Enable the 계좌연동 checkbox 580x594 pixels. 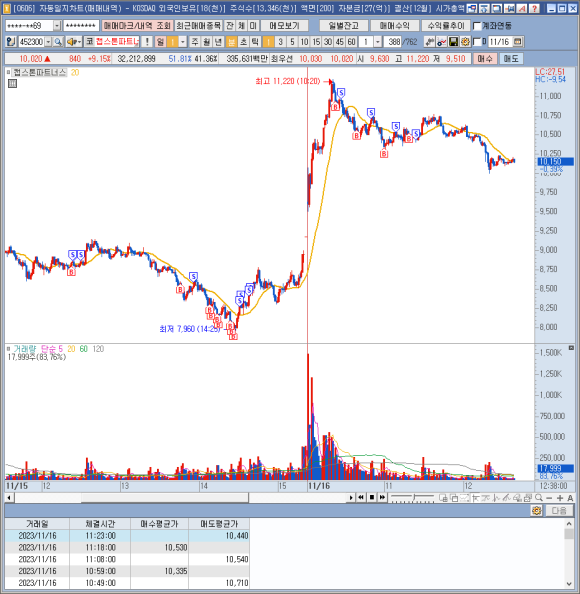(477, 26)
